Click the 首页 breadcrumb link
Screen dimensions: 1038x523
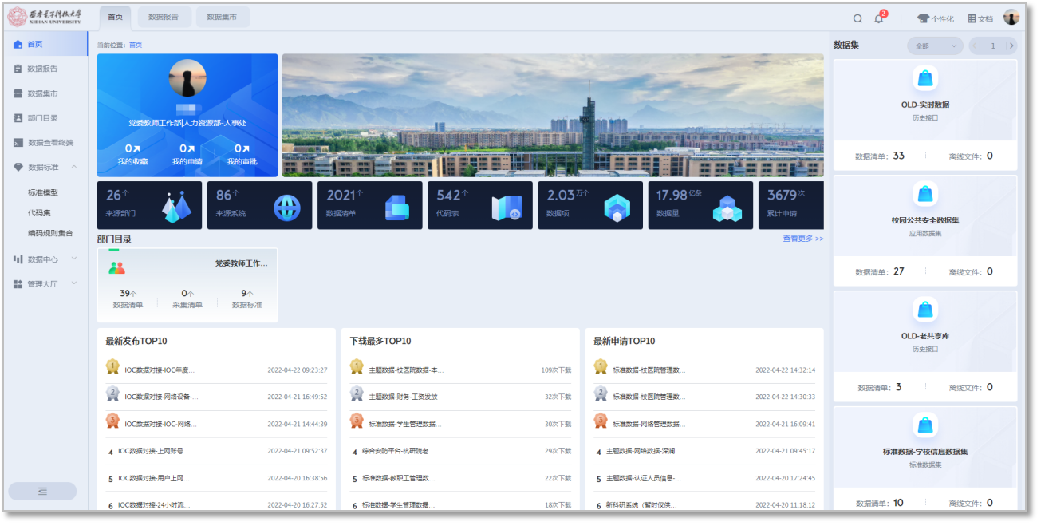point(135,45)
